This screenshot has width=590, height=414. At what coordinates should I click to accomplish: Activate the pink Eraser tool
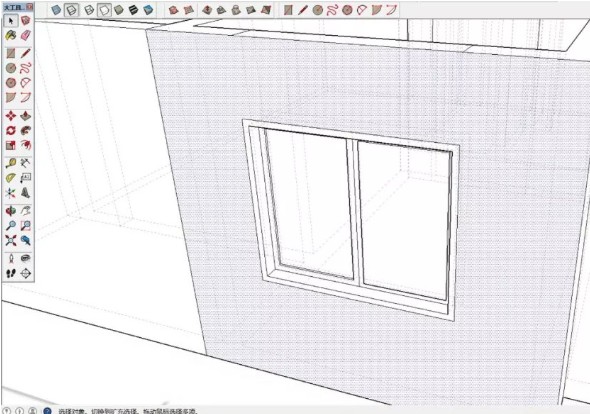[26, 35]
